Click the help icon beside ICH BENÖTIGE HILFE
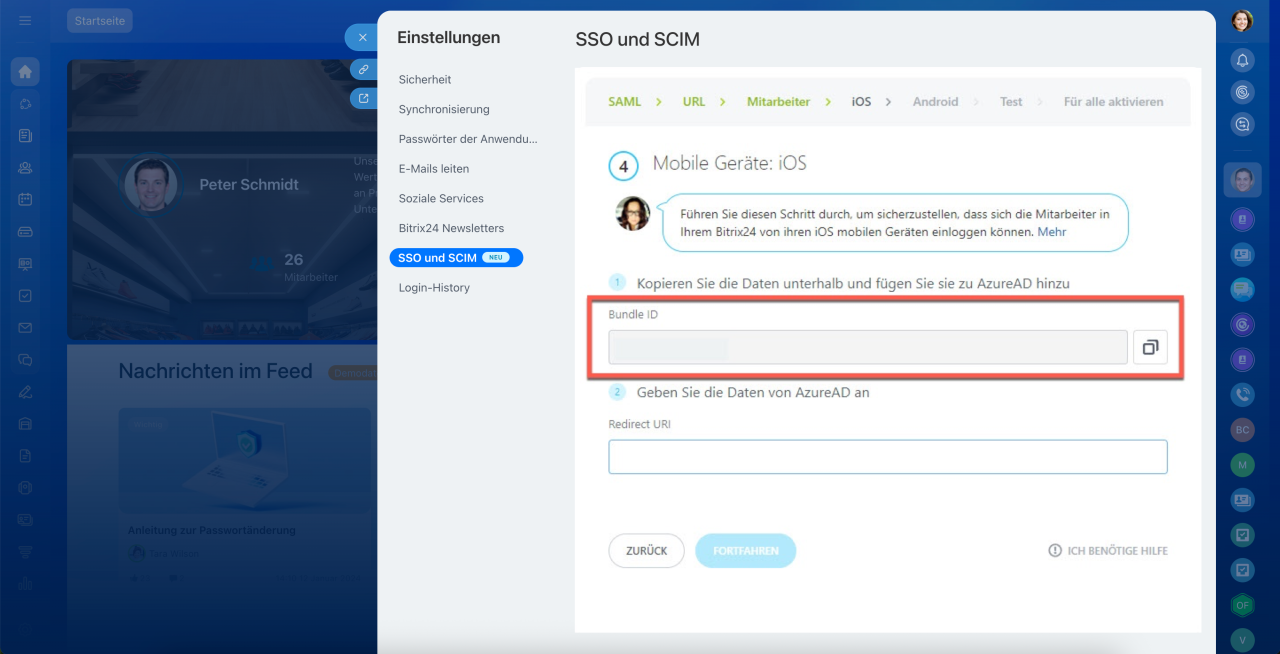The width and height of the screenshot is (1280, 654). click(1054, 551)
